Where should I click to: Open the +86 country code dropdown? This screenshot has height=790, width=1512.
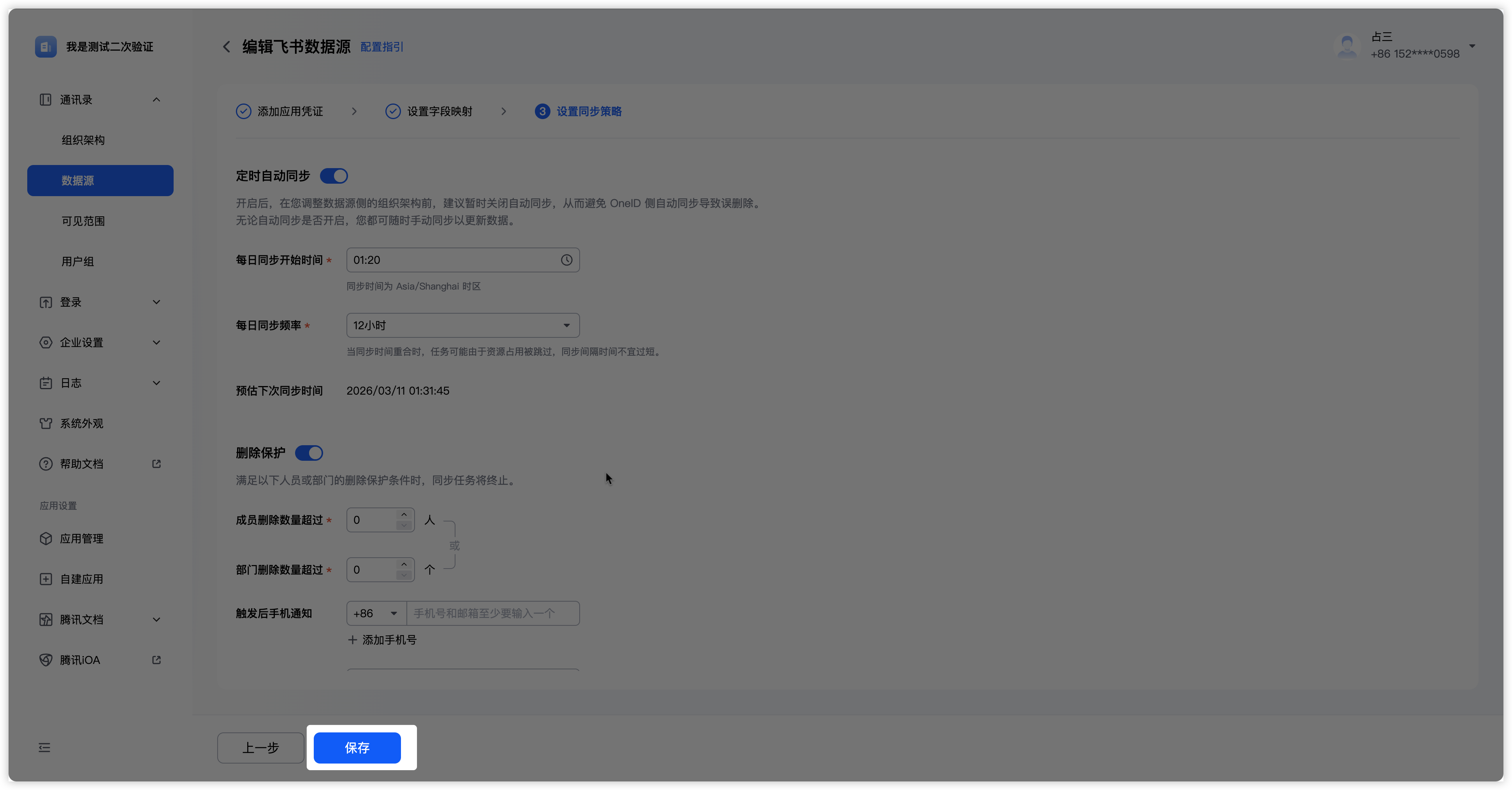pyautogui.click(x=376, y=613)
